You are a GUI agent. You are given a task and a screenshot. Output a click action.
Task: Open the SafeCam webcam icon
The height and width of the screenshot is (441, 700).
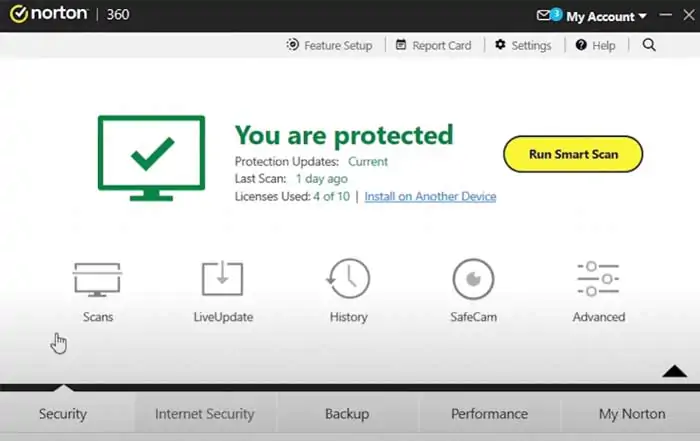click(x=474, y=279)
